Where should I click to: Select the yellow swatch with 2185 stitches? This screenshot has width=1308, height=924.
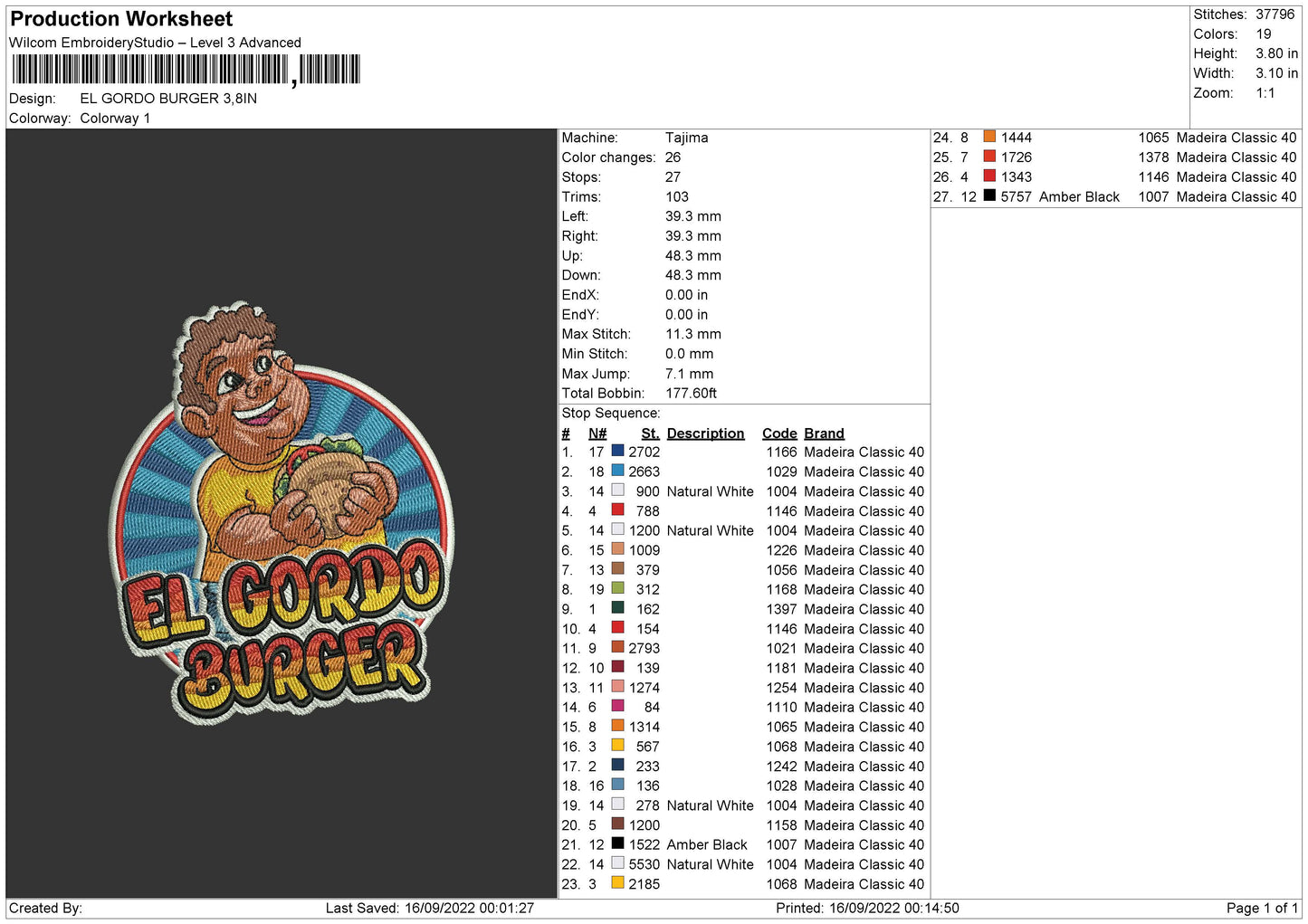pos(617,883)
